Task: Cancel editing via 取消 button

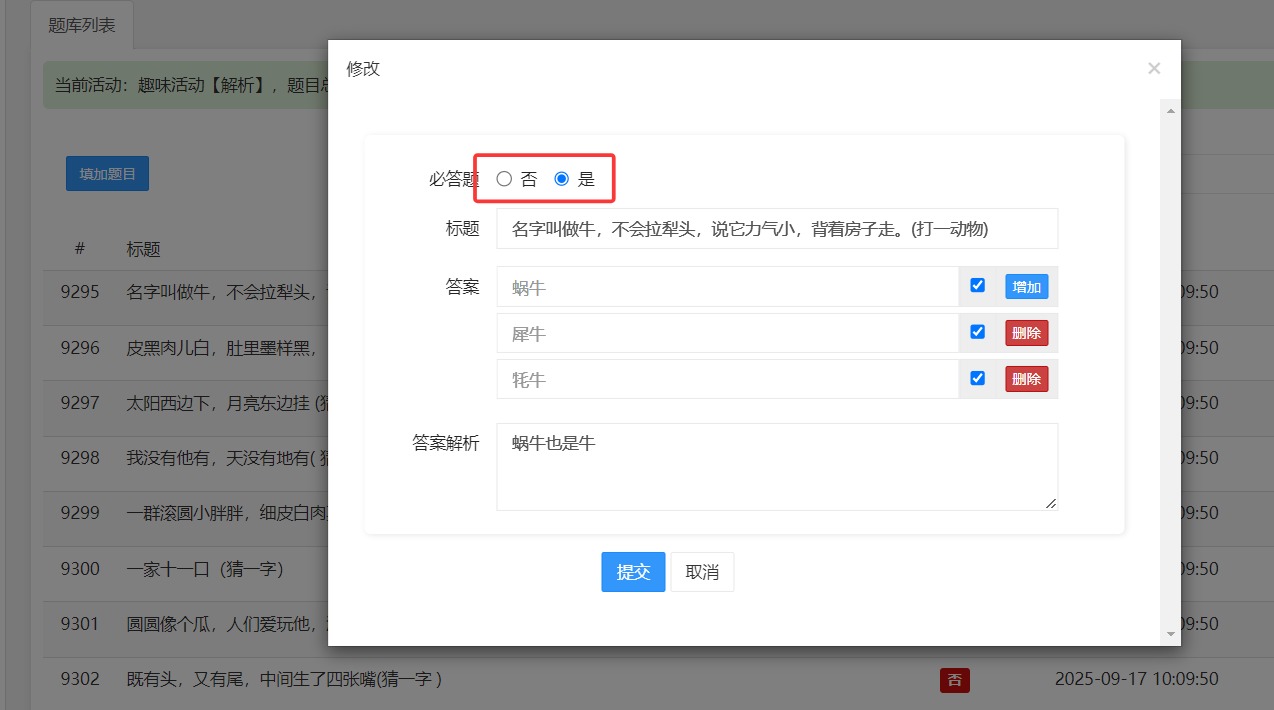Action: [x=702, y=571]
